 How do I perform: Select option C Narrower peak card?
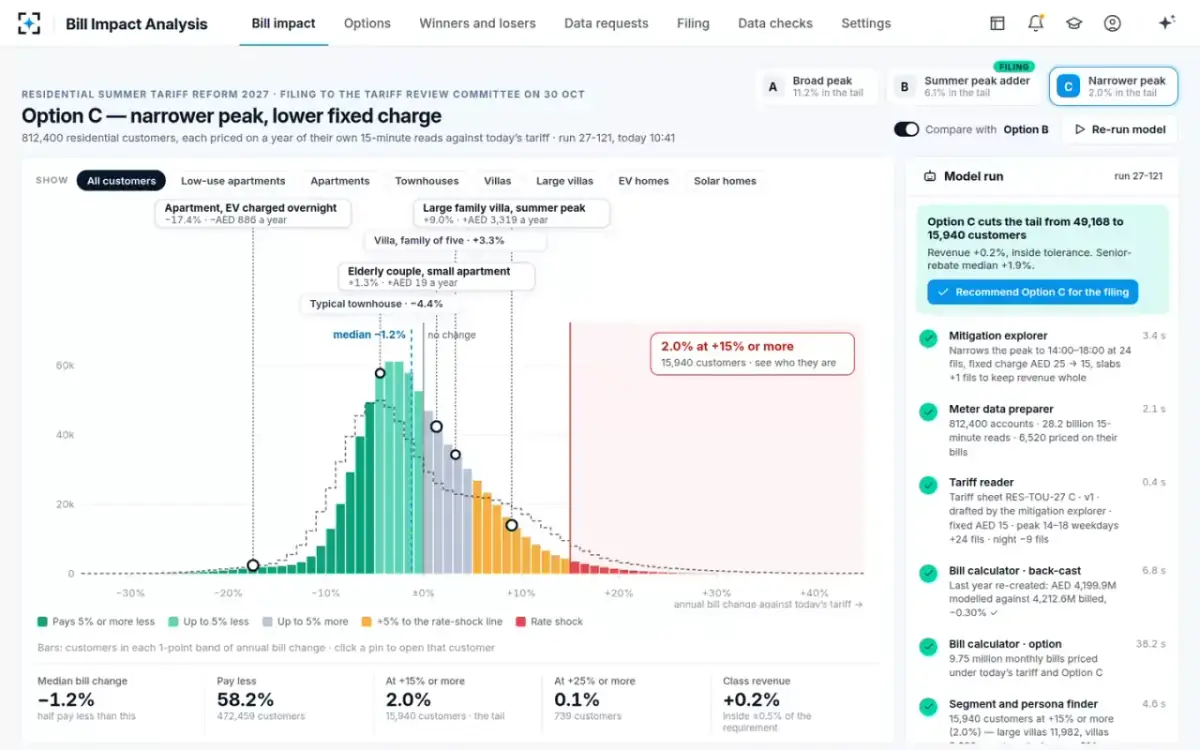point(1113,87)
